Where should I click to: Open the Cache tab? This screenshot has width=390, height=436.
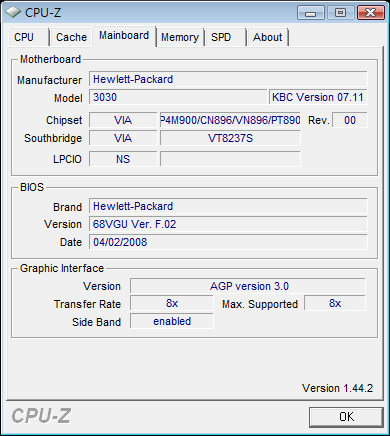click(x=71, y=37)
